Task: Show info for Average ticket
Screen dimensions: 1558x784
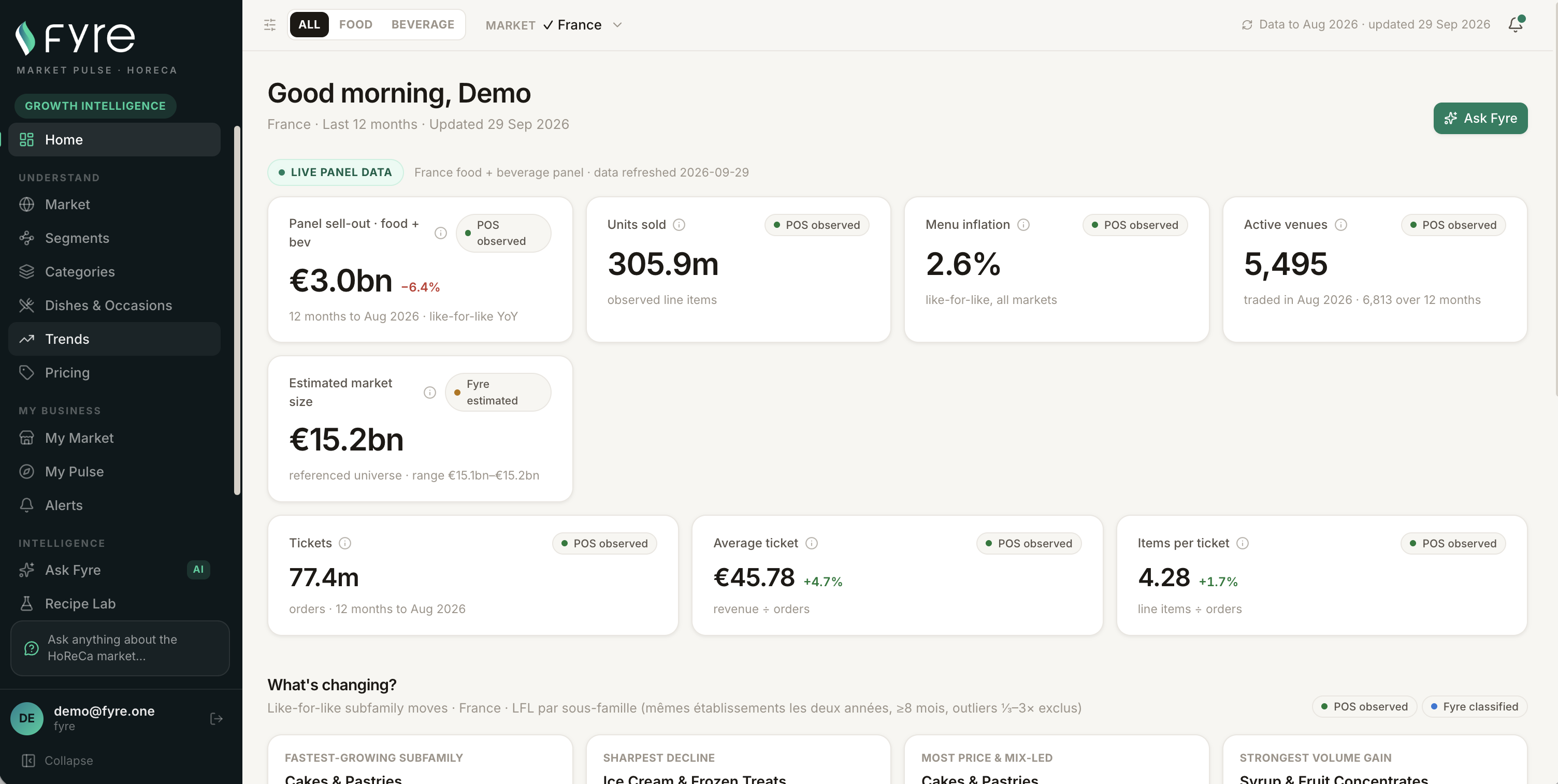Action: 812,543
